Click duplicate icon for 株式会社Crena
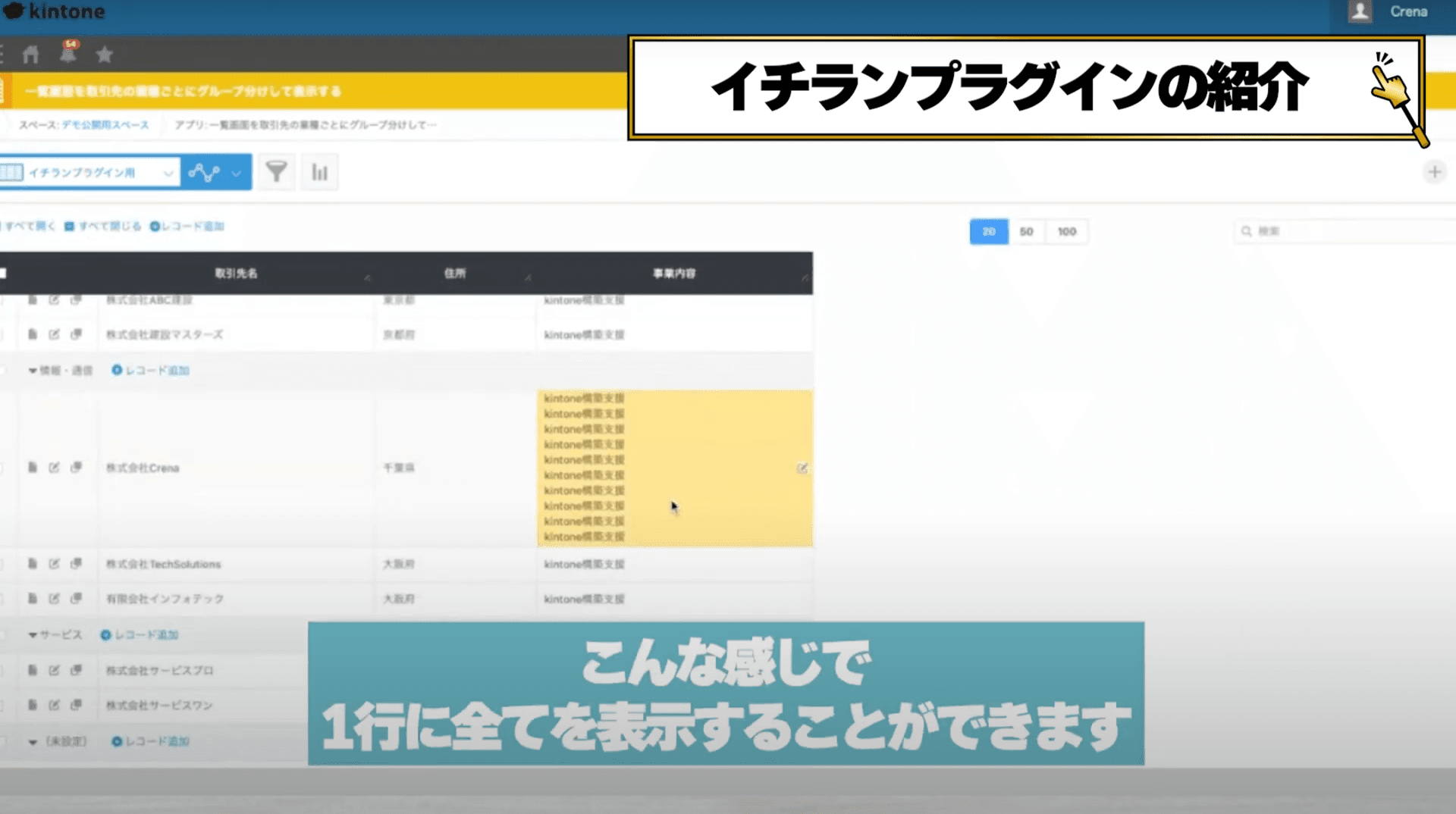 (76, 468)
